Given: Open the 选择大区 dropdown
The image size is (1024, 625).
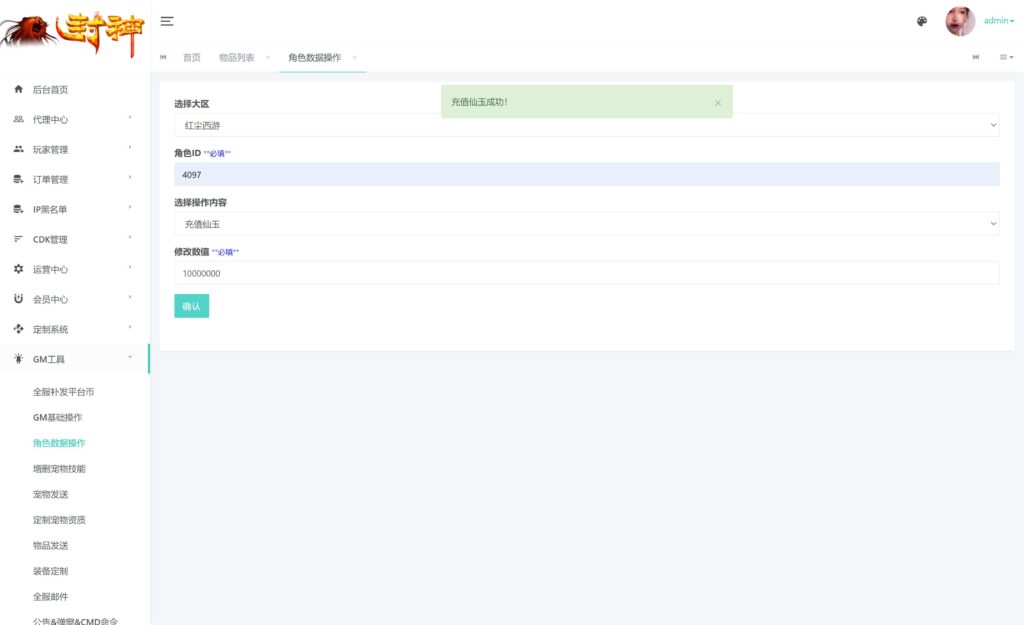Looking at the screenshot, I should 586,126.
